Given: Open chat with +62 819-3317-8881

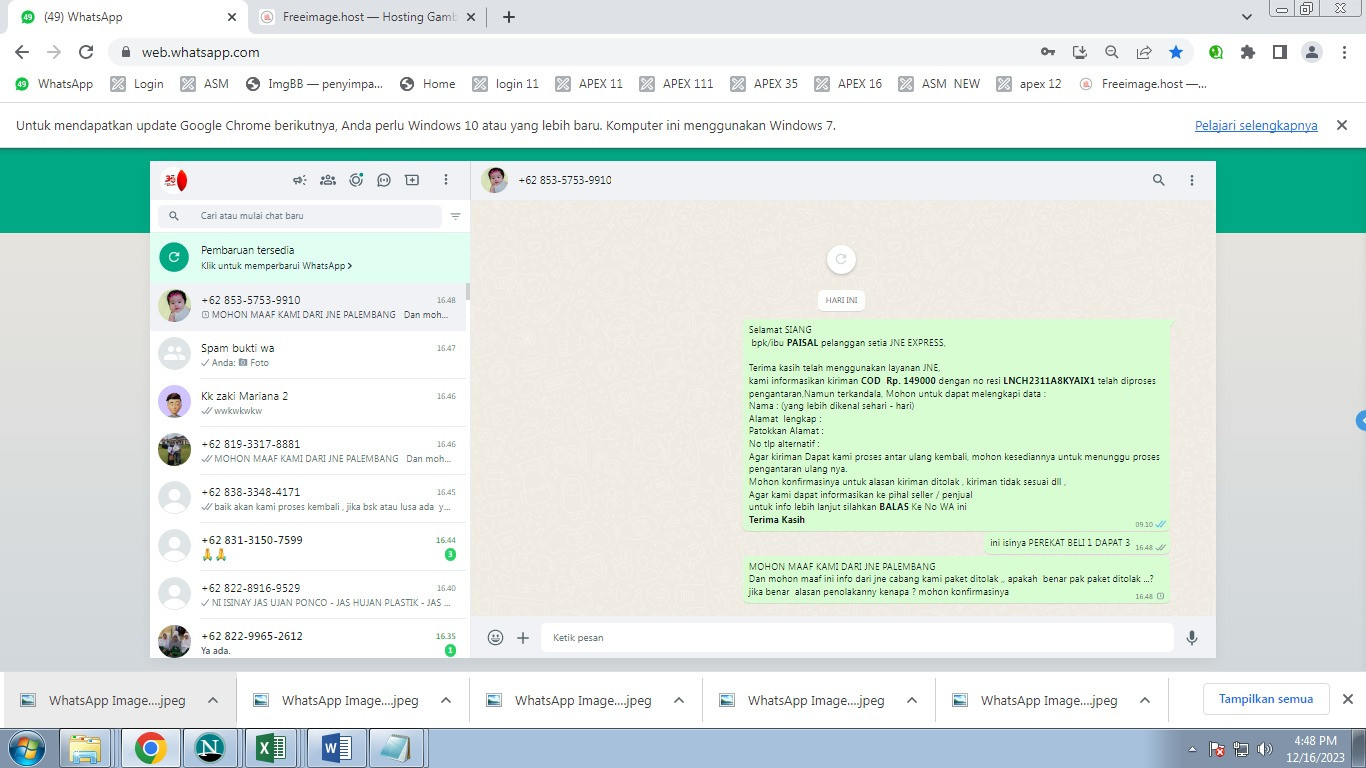Looking at the screenshot, I should (308, 451).
